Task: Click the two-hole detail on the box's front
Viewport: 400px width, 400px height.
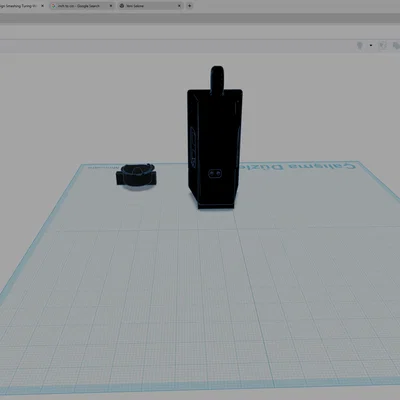Action: coord(215,174)
